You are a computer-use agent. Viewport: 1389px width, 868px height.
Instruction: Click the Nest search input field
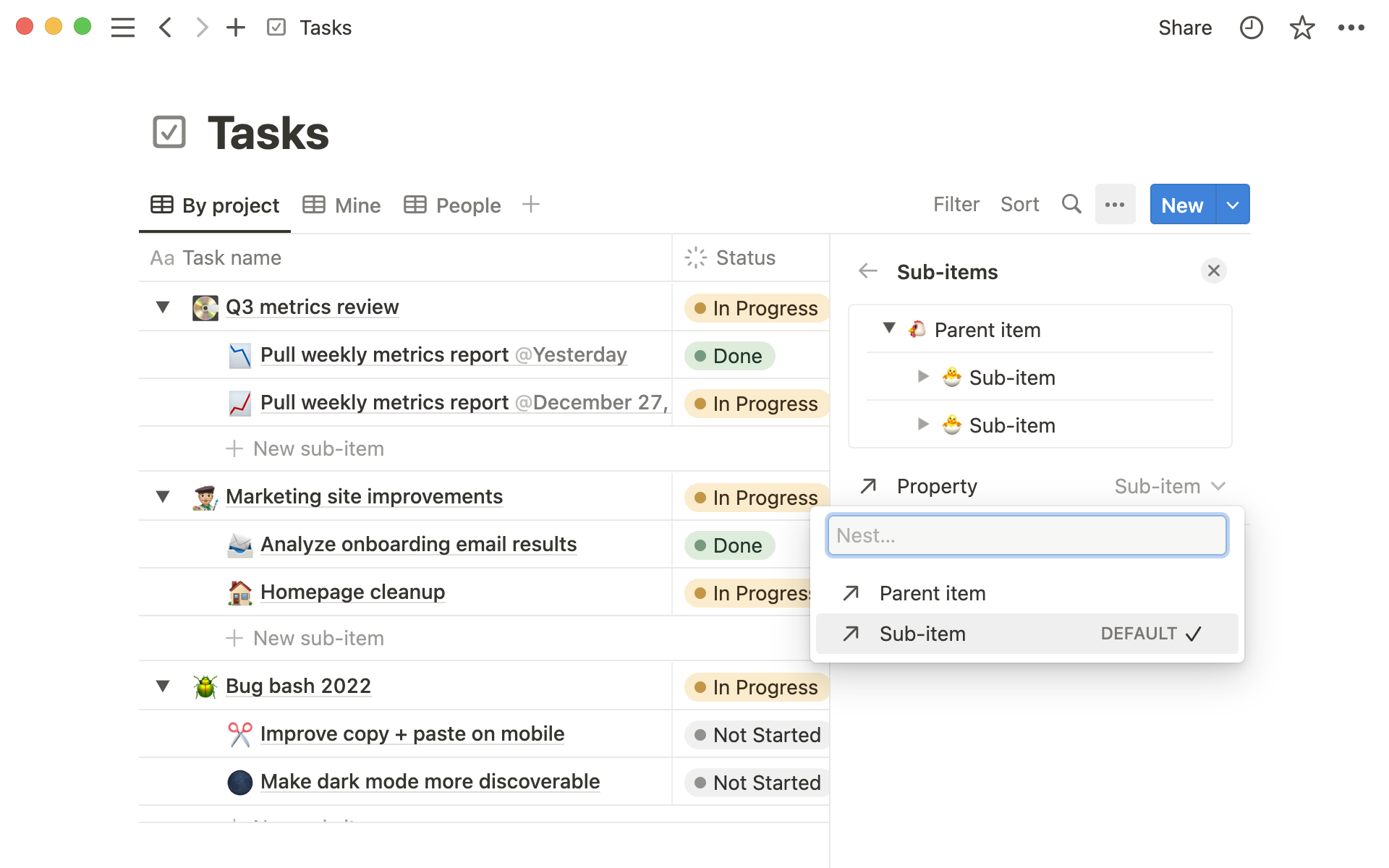click(1026, 535)
